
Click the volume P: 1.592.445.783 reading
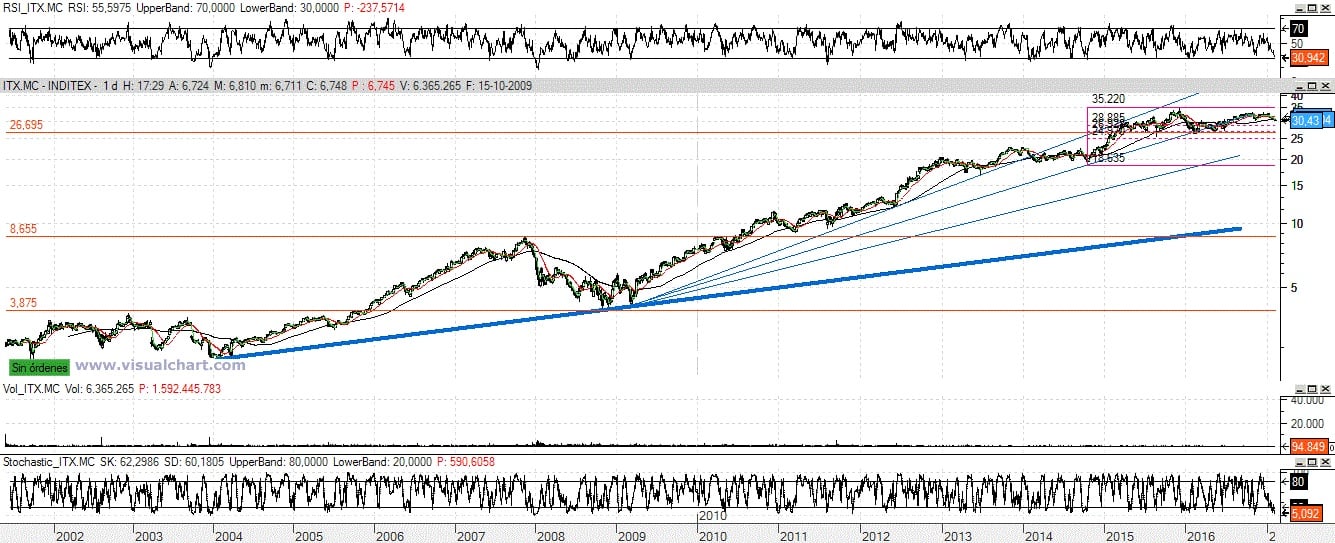click(180, 388)
